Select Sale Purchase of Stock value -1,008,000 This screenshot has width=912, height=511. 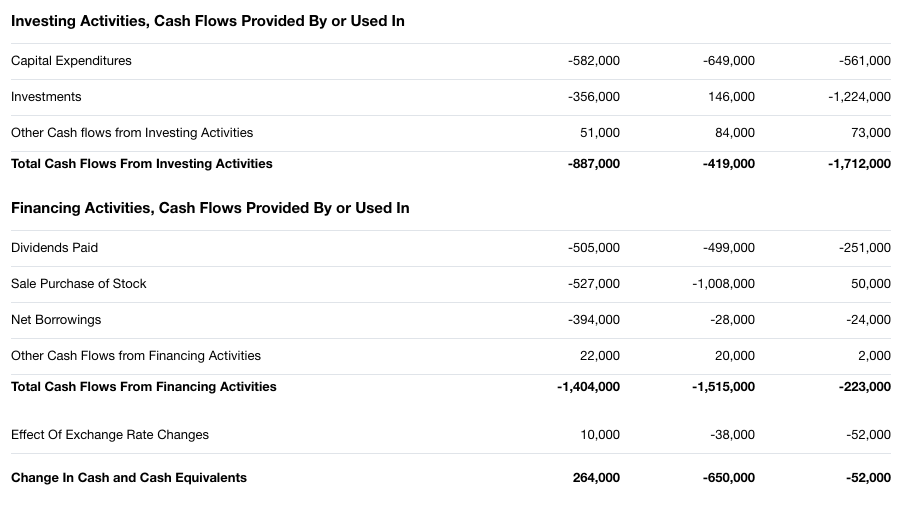[723, 284]
